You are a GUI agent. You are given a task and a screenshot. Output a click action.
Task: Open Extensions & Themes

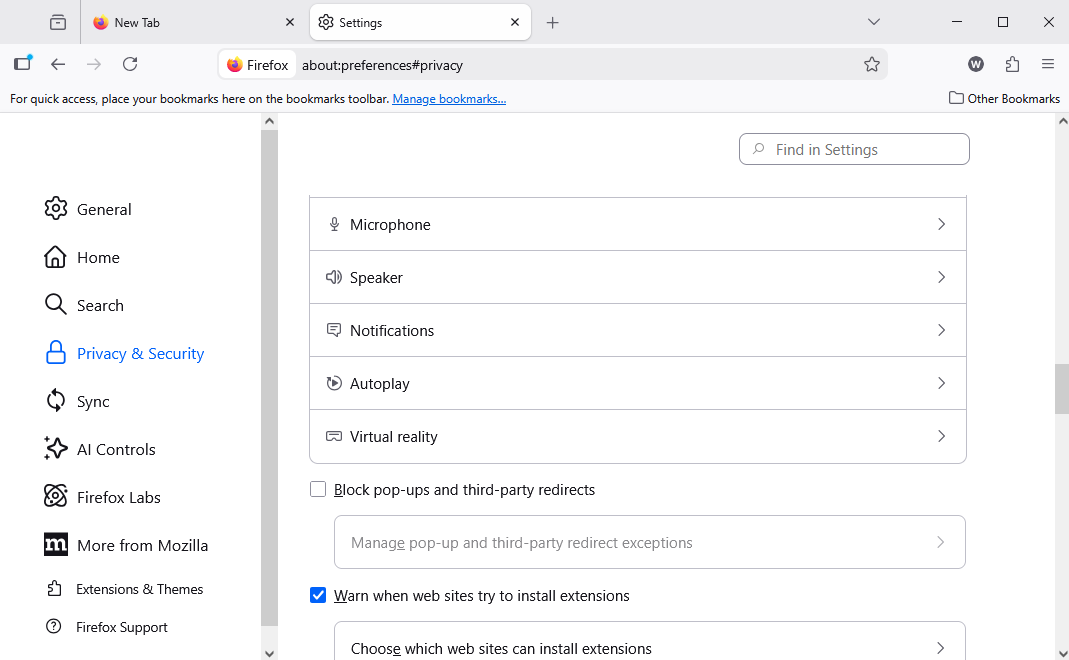coord(139,589)
